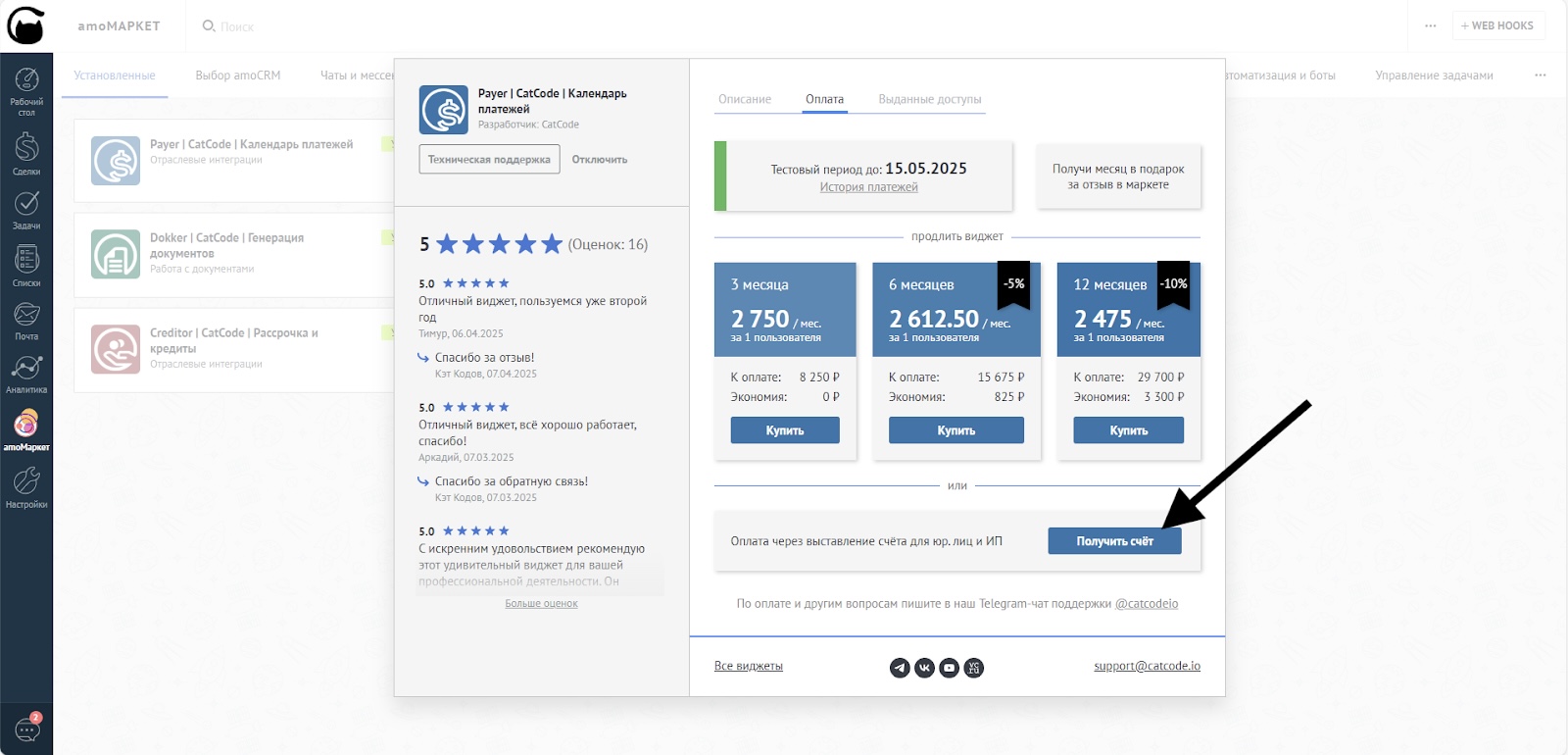Open the top-right three dots menu
Image resolution: width=1568 pixels, height=755 pixels.
[x=1431, y=25]
